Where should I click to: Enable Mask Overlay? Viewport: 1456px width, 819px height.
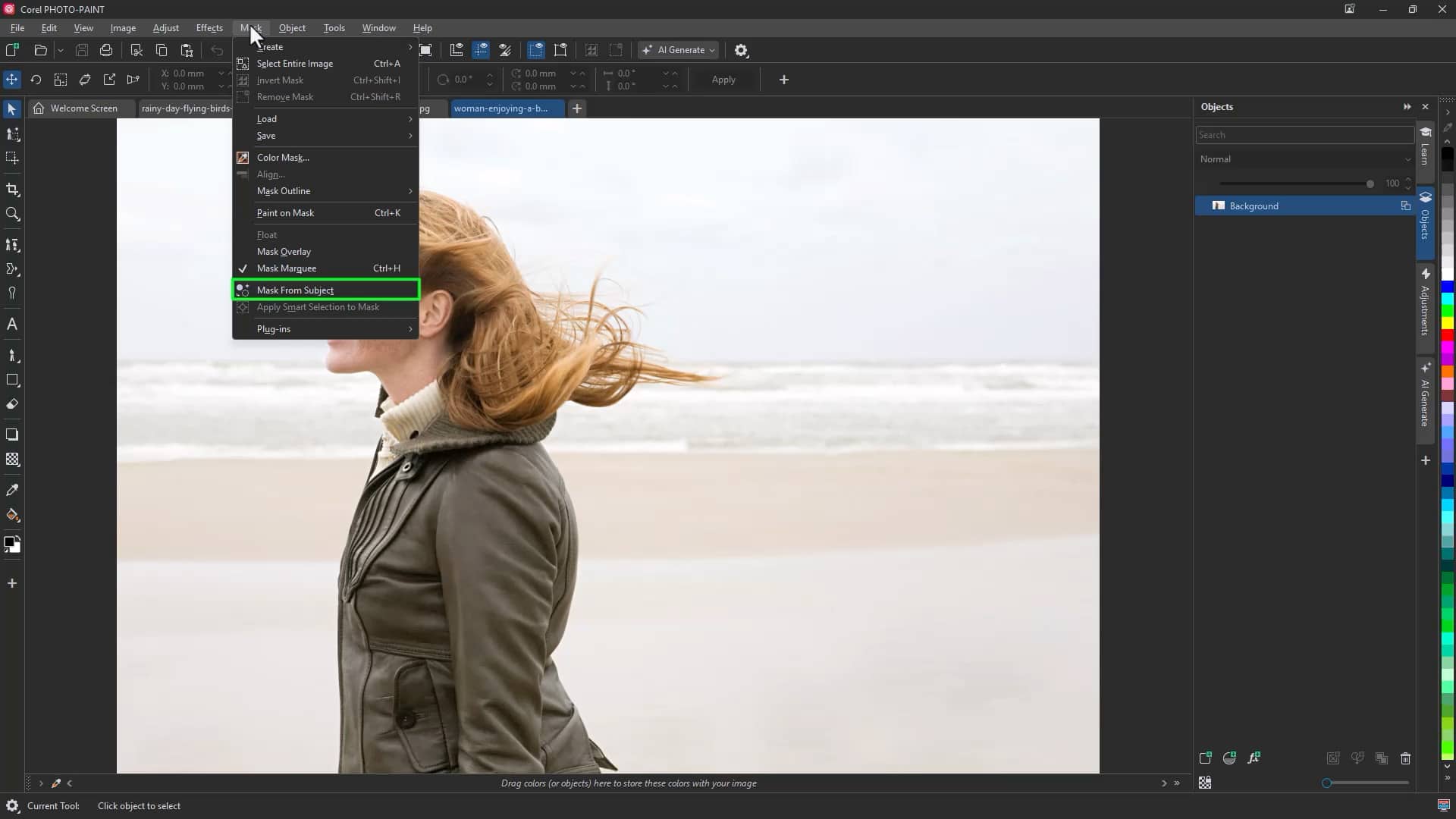click(x=286, y=251)
